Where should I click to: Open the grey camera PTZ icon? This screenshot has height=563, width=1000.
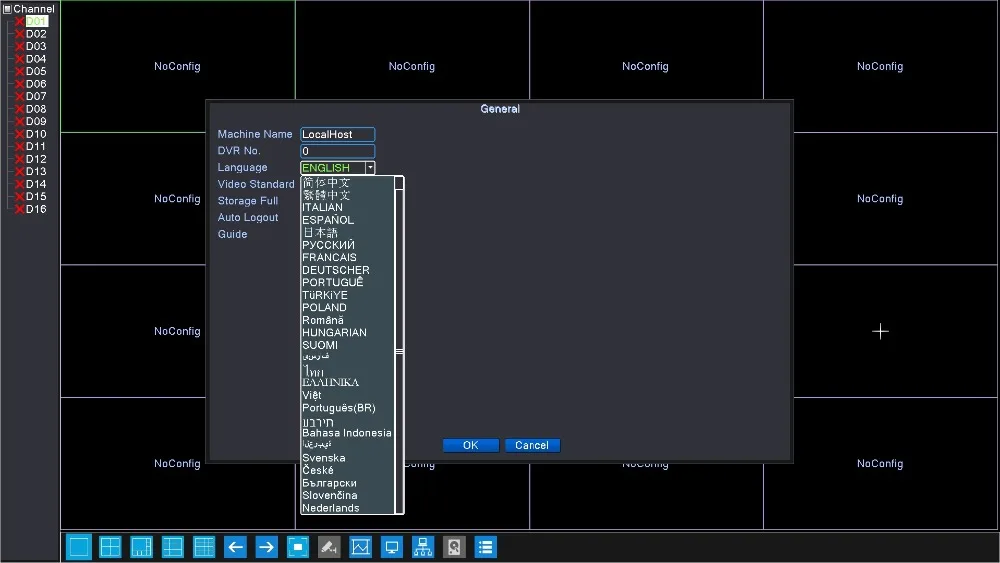coord(329,547)
